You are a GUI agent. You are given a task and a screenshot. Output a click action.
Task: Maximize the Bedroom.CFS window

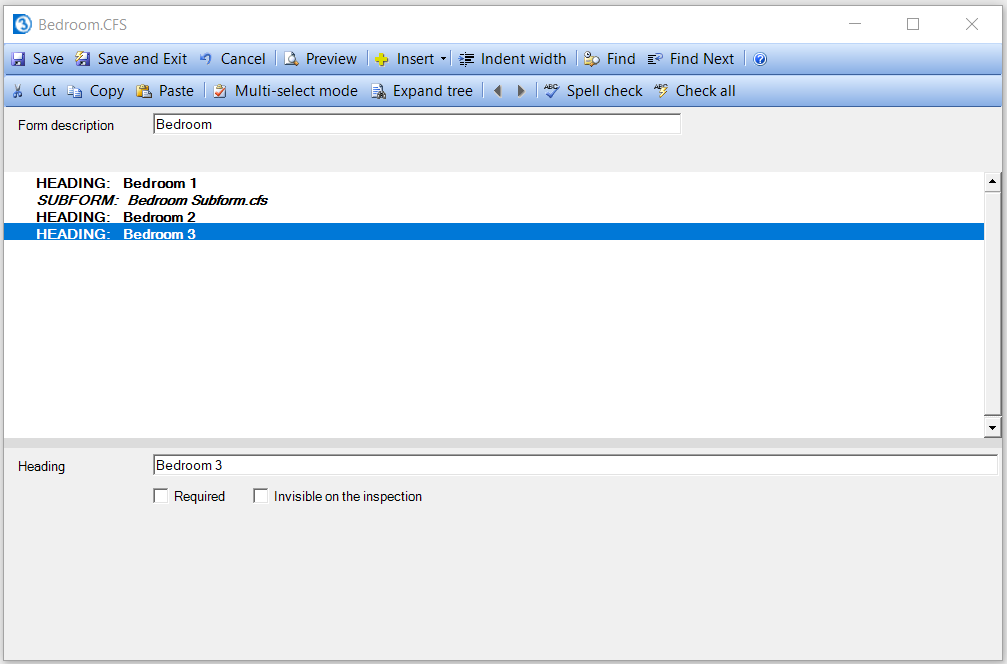(913, 24)
